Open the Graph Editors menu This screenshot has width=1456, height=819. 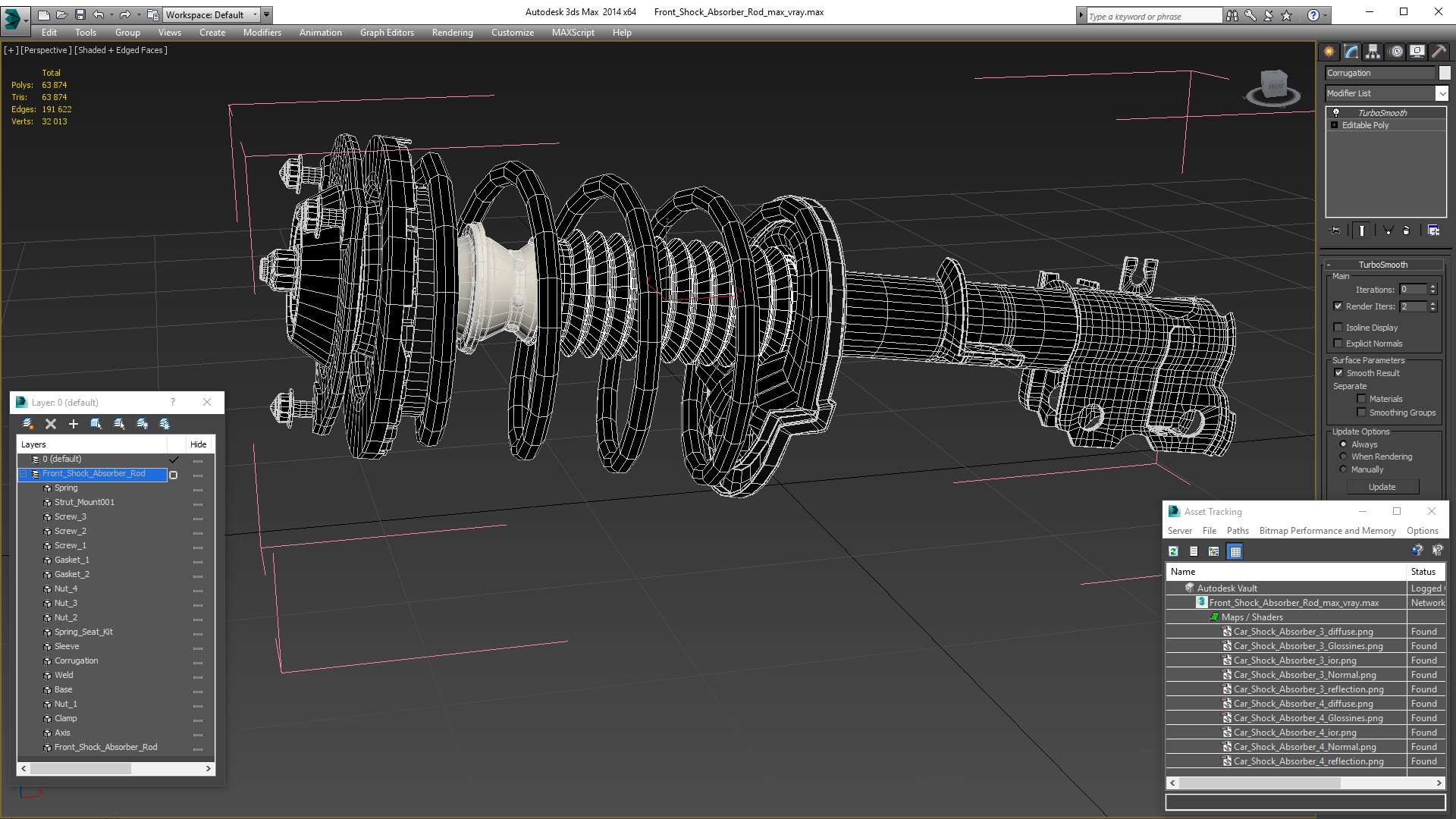[x=387, y=33]
